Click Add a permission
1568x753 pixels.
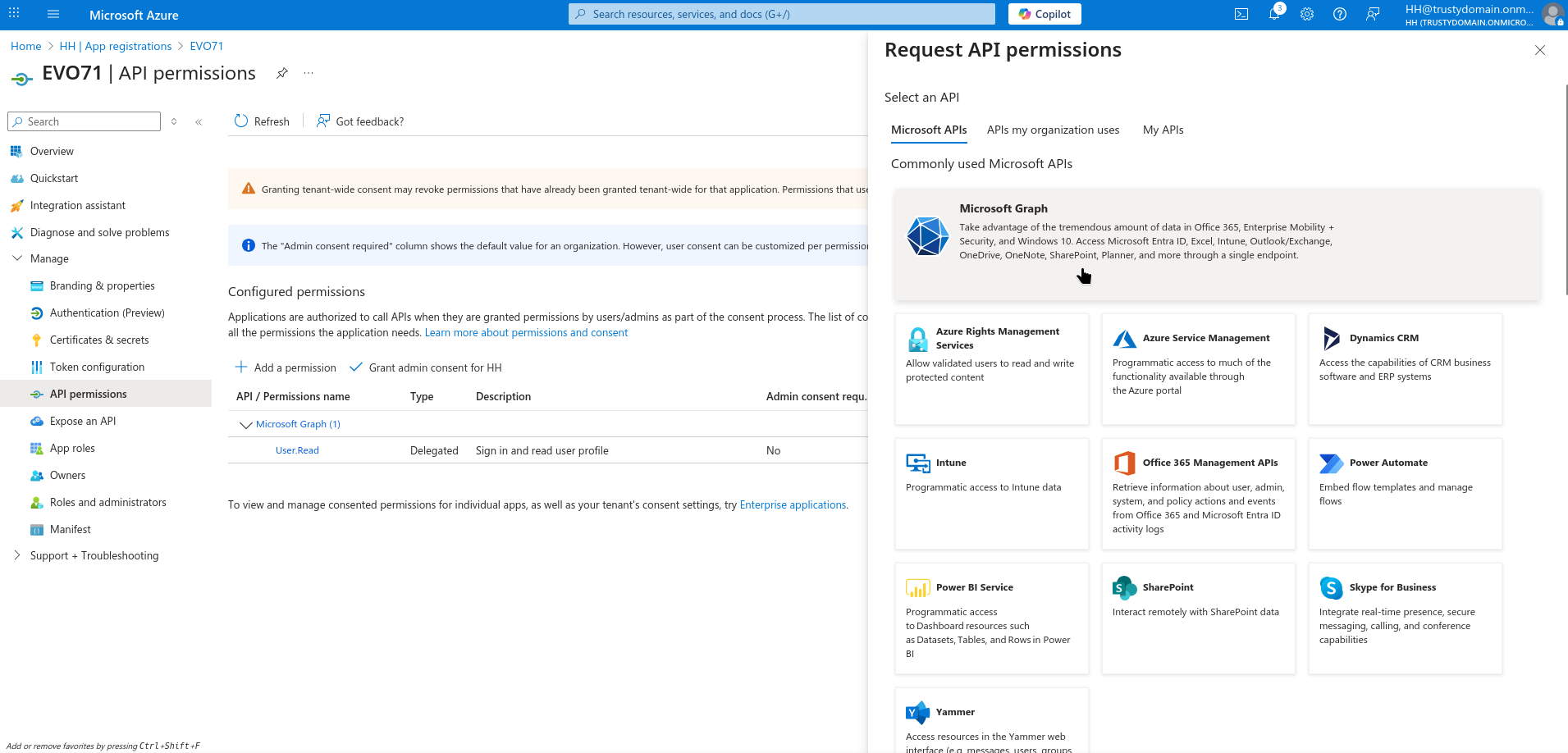tap(285, 367)
